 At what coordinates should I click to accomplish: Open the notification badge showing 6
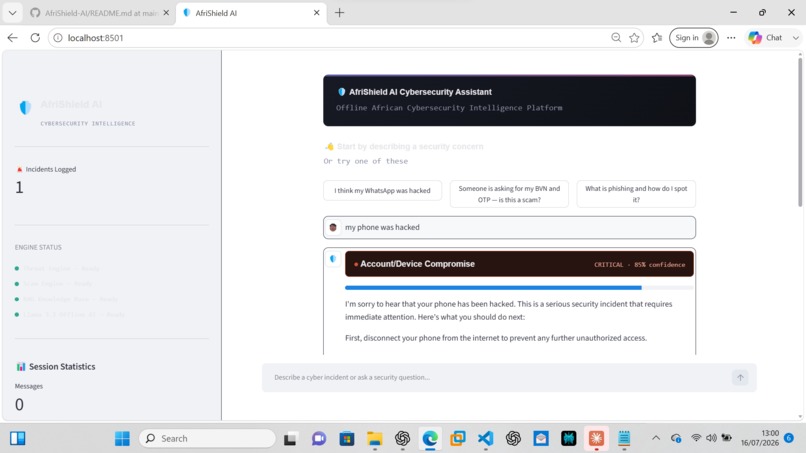(x=789, y=438)
